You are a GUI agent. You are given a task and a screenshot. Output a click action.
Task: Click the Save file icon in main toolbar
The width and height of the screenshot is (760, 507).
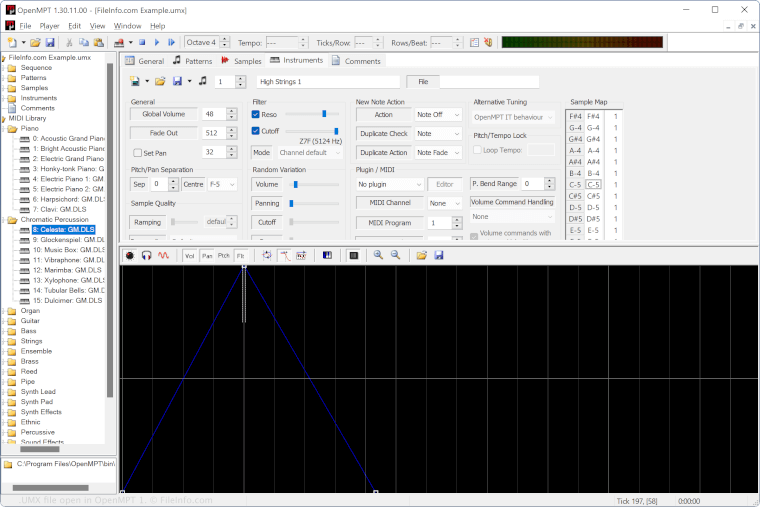(50, 43)
